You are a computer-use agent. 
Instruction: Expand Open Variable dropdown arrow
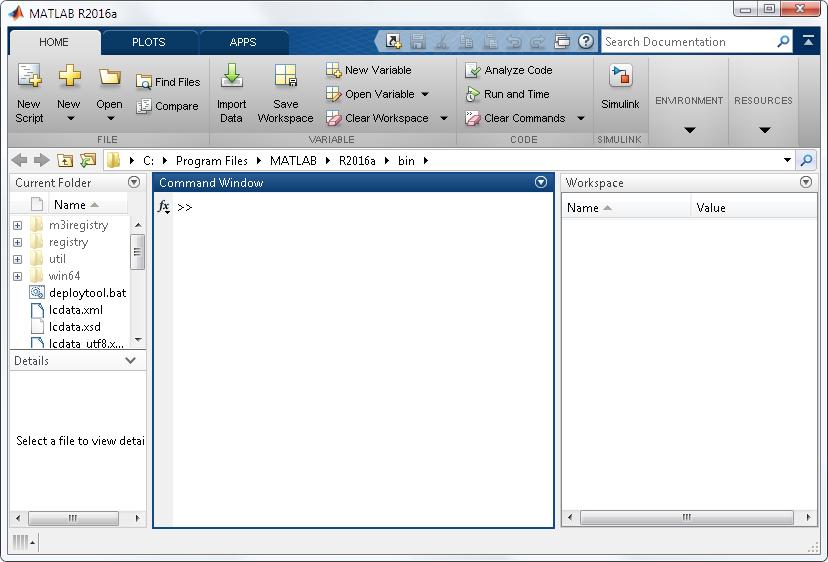pos(425,94)
